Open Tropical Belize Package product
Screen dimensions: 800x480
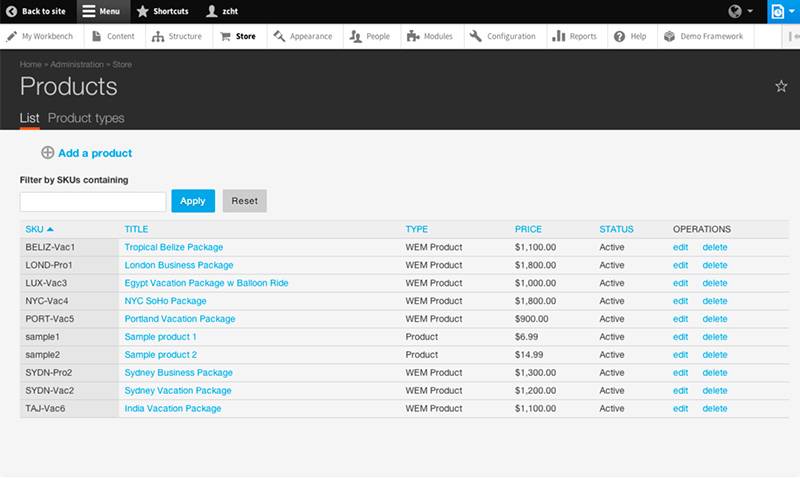tap(173, 247)
